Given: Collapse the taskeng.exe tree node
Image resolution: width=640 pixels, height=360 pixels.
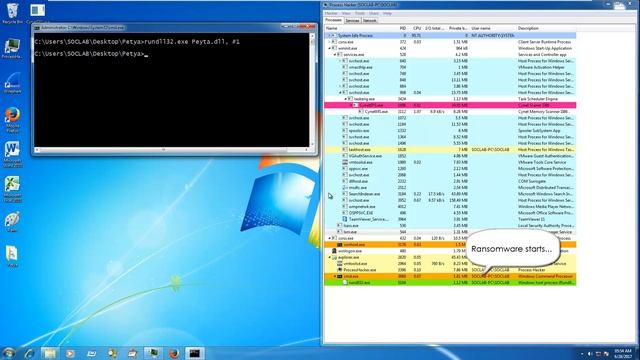Looking at the screenshot, I should pos(346,99).
